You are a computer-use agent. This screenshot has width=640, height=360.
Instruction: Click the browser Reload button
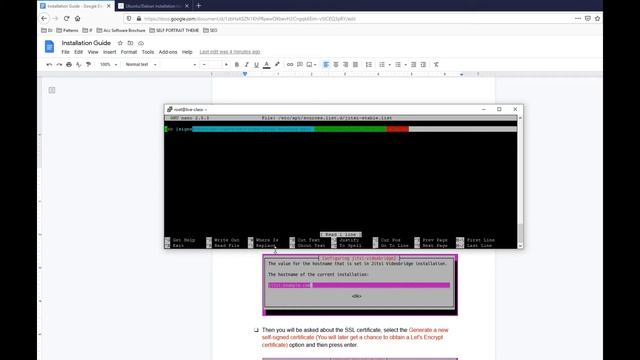click(x=67, y=18)
